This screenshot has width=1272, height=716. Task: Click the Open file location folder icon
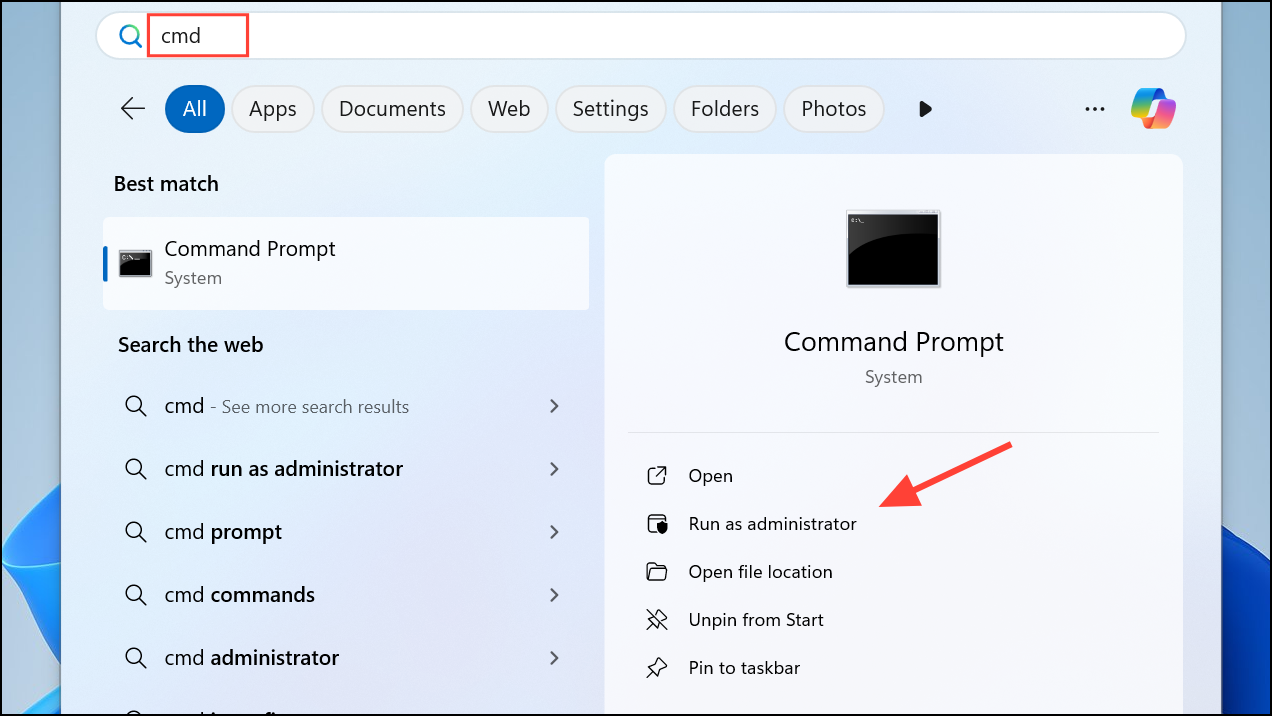tap(657, 572)
